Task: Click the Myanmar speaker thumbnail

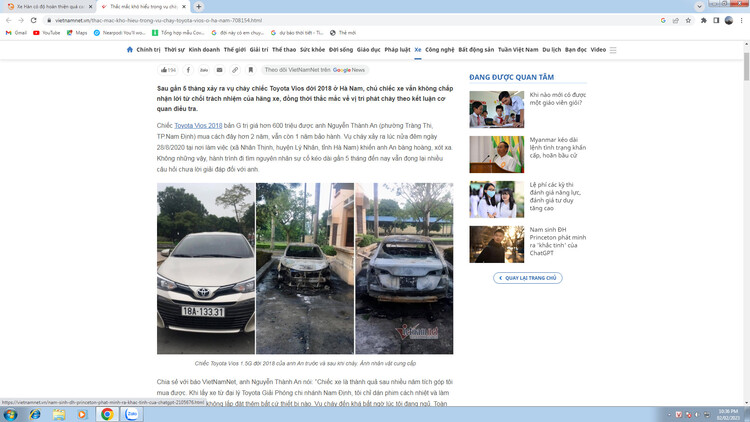Action: [496, 155]
